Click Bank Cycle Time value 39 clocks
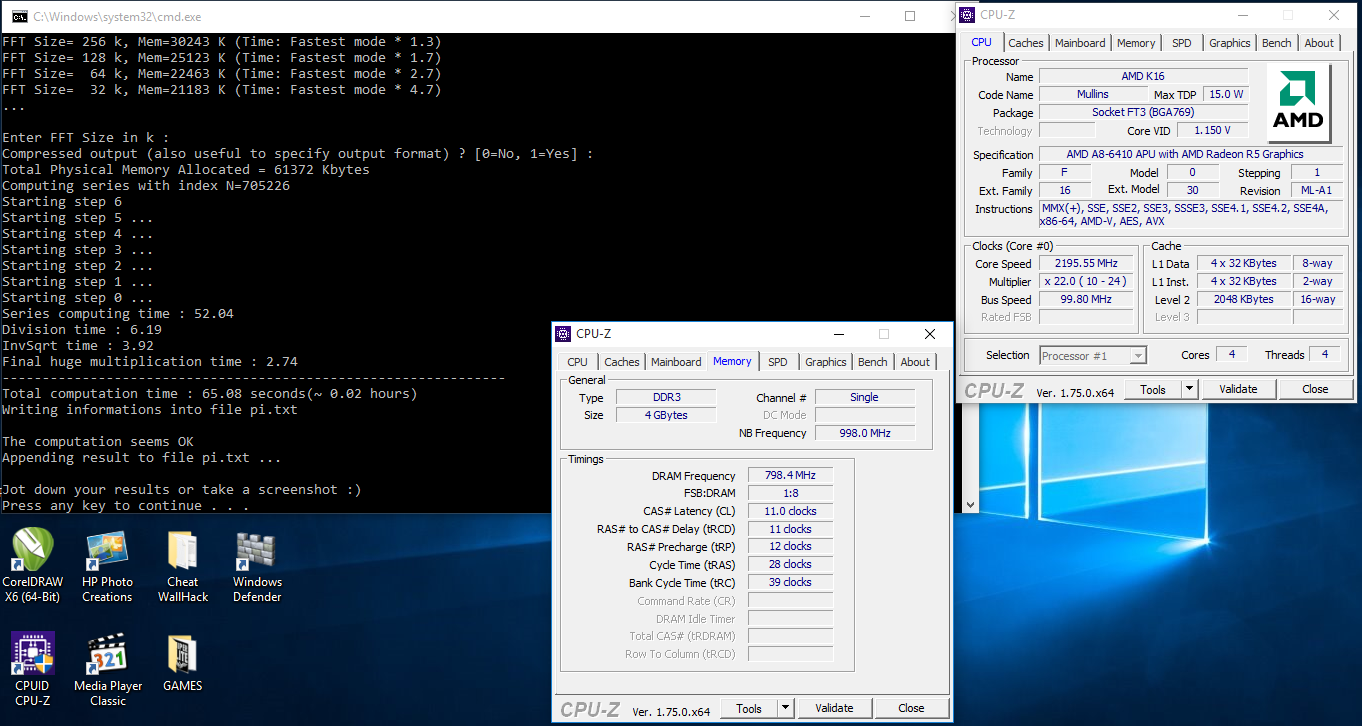 [790, 582]
